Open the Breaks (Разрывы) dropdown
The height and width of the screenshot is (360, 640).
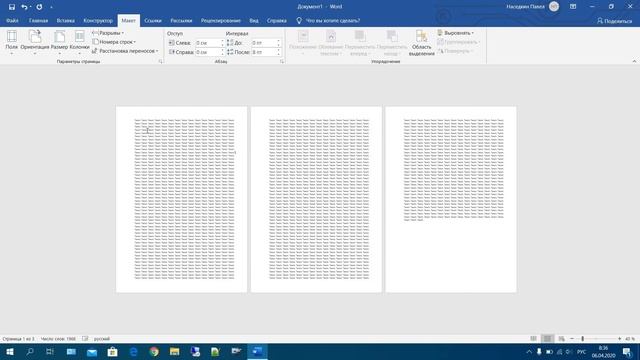tap(108, 33)
